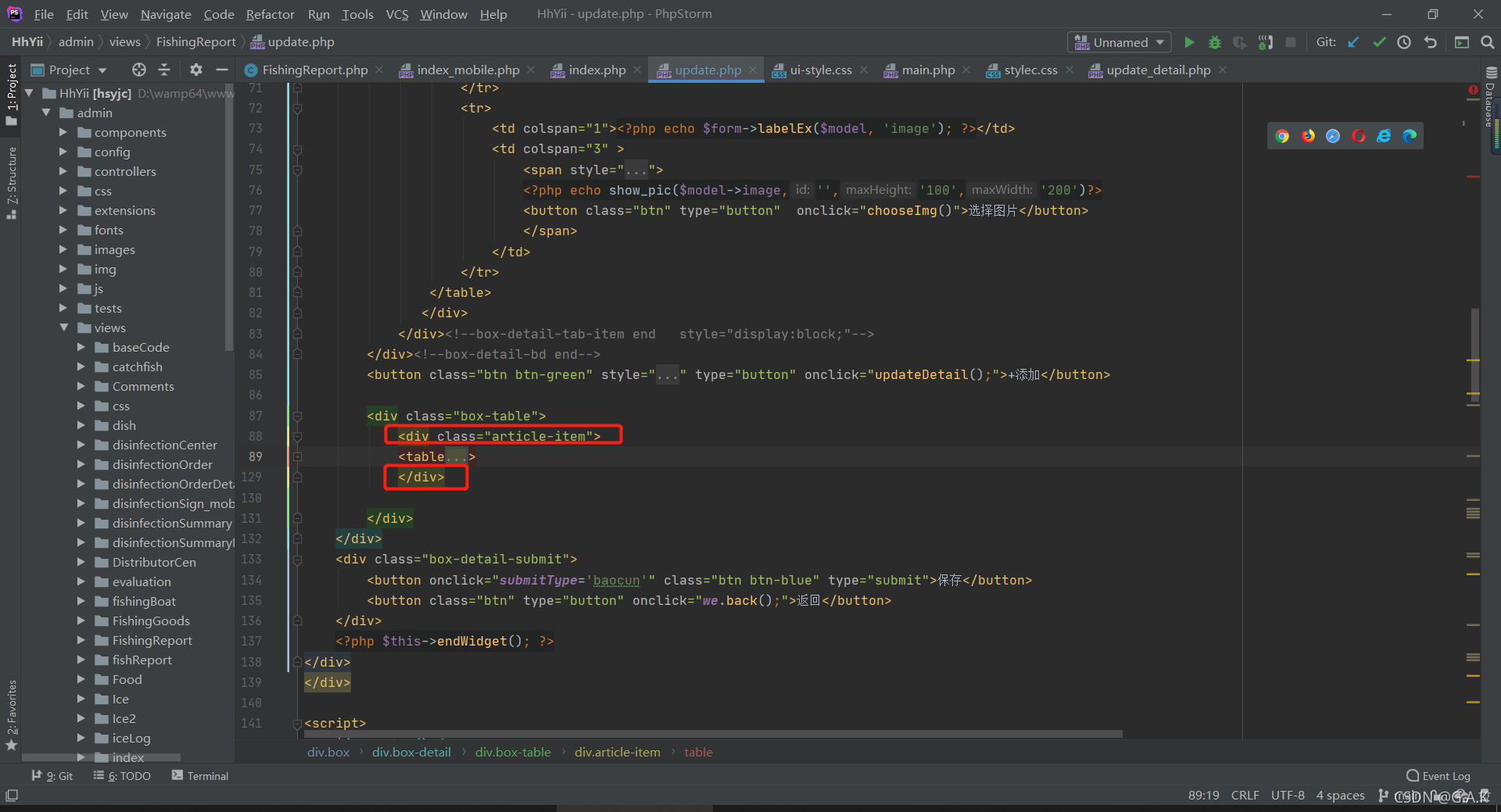Open the 6: TODO tool window

[122, 776]
